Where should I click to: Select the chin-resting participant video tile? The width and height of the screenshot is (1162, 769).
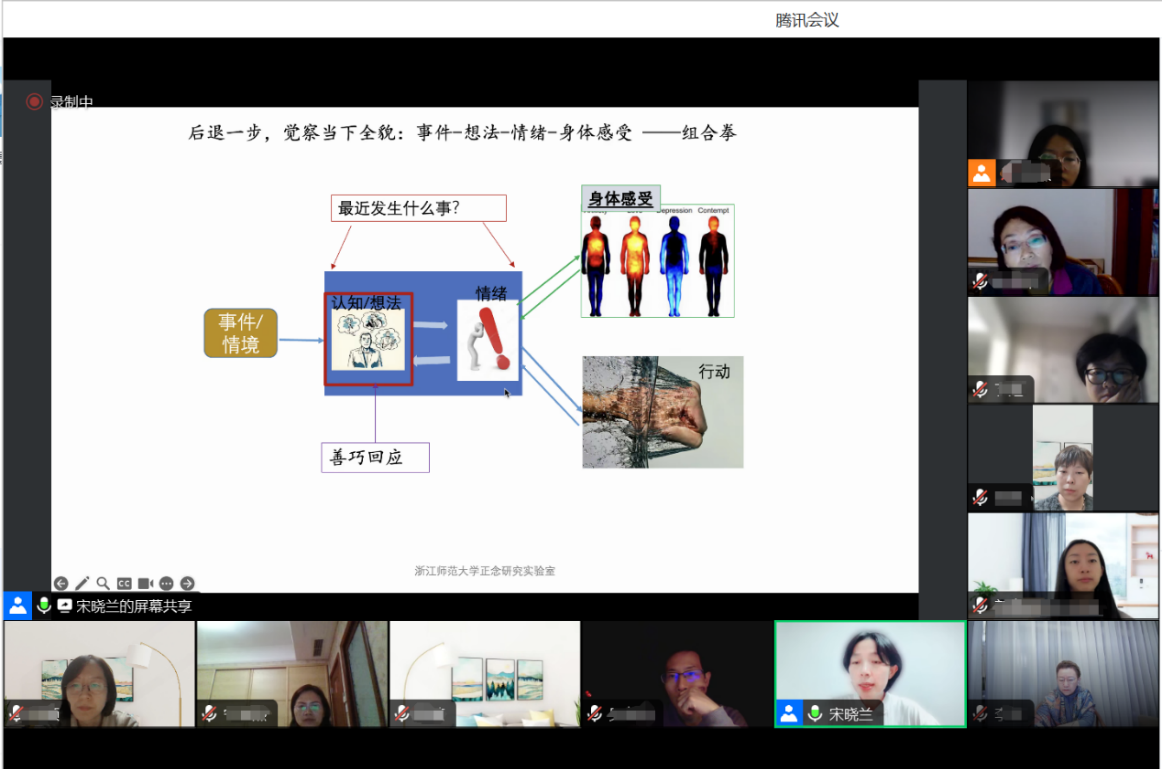1063,350
